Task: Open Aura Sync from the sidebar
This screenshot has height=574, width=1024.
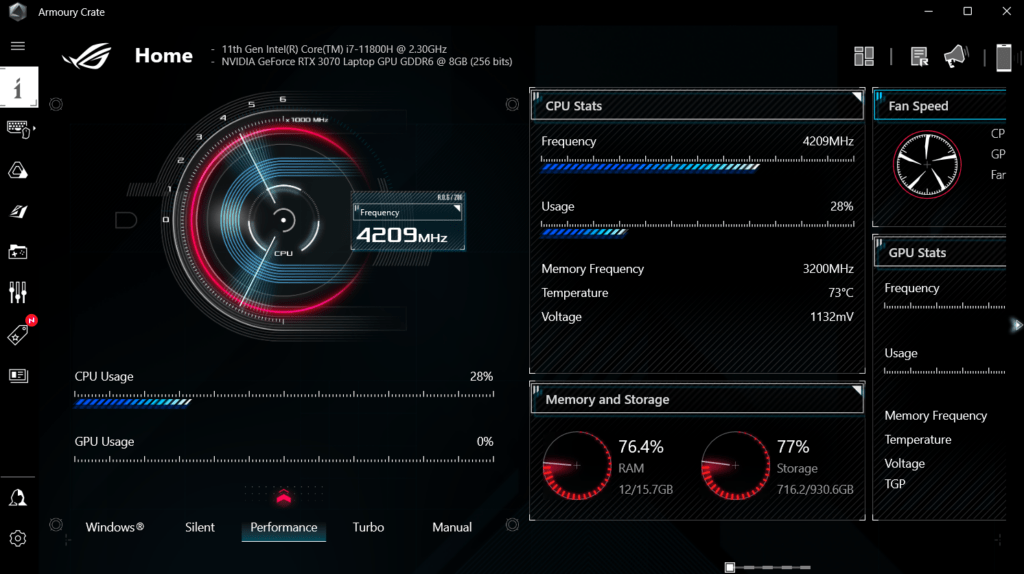Action: [18, 171]
